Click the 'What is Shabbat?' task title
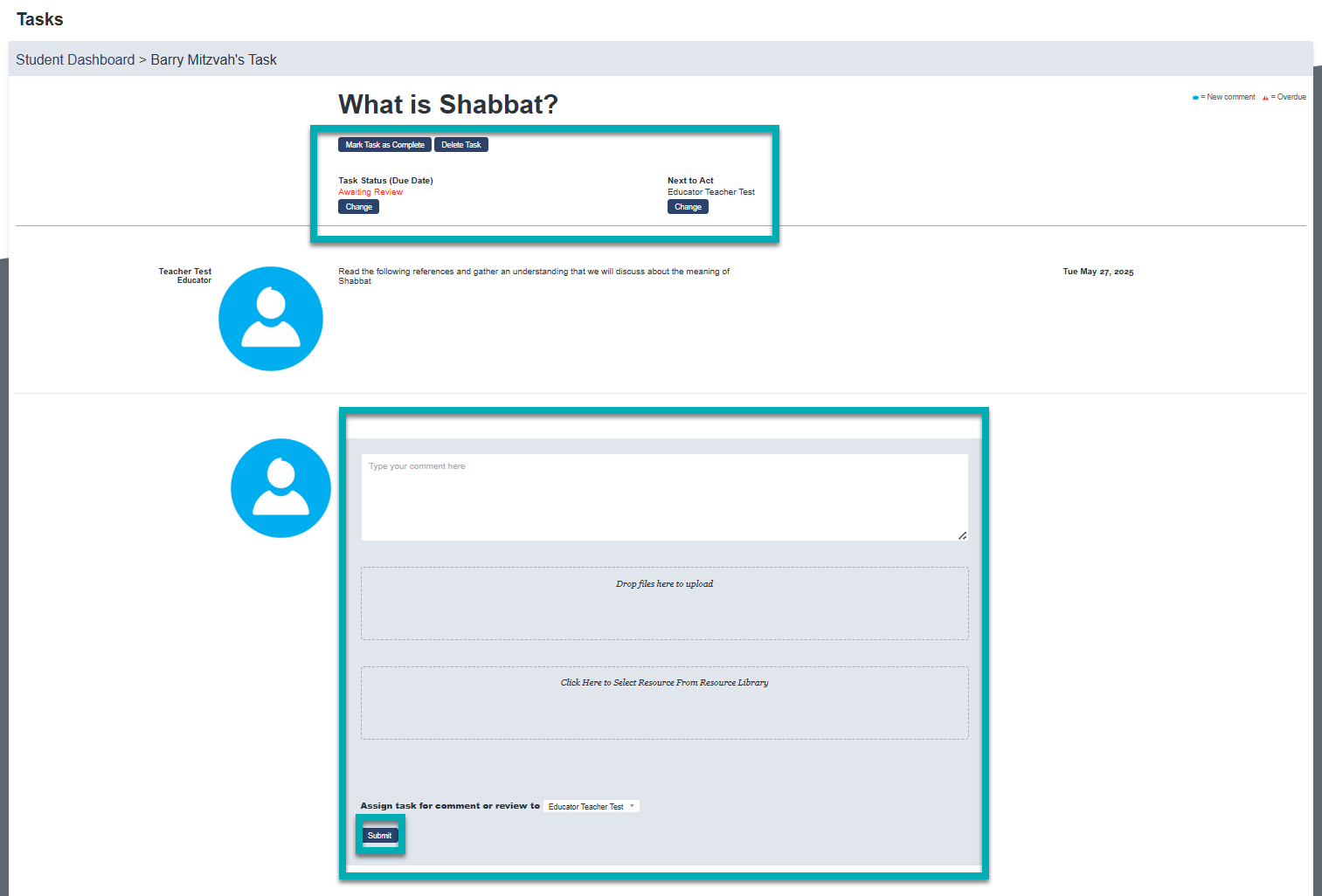This screenshot has width=1322, height=896. click(447, 105)
